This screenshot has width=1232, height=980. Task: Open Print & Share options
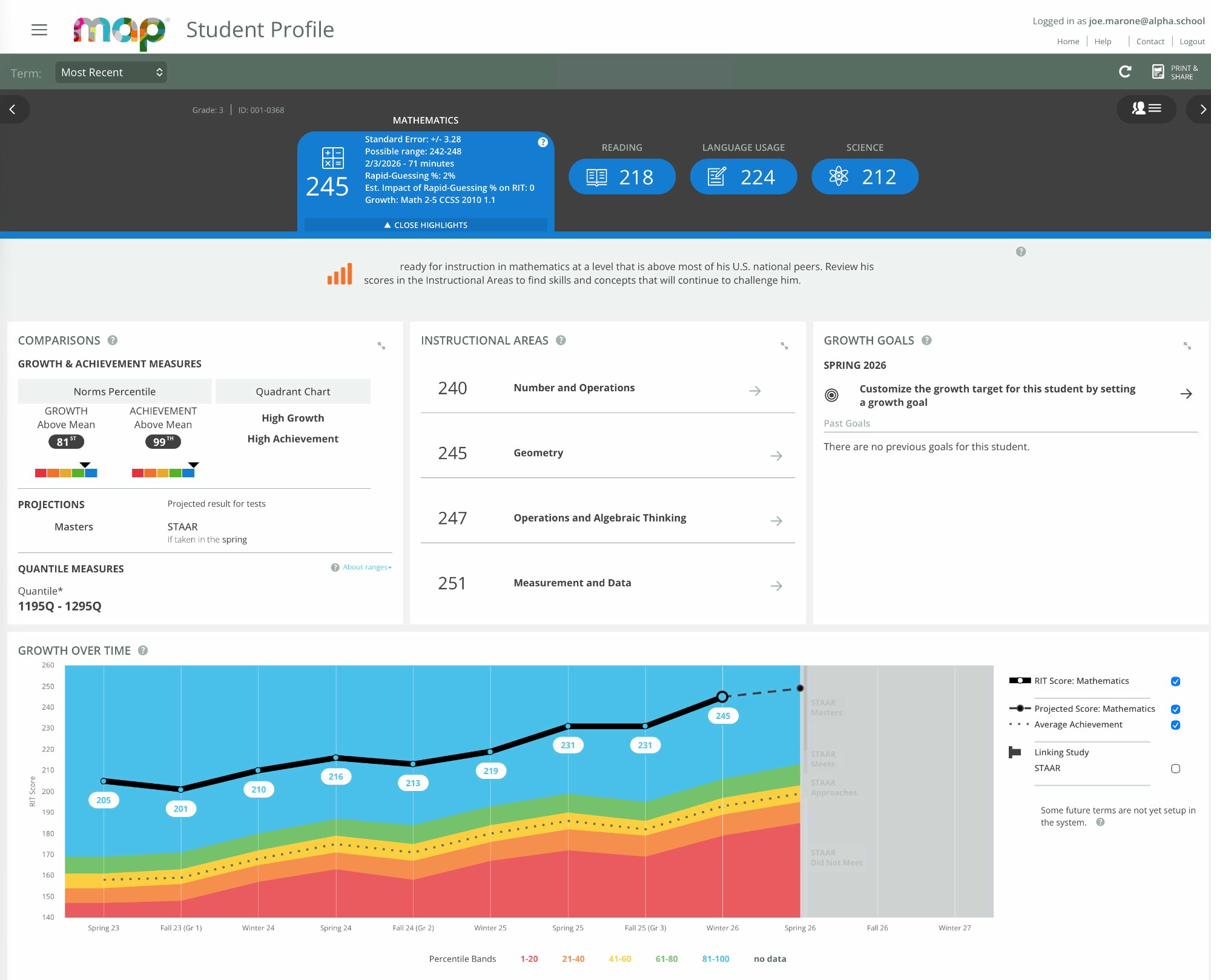[1174, 72]
